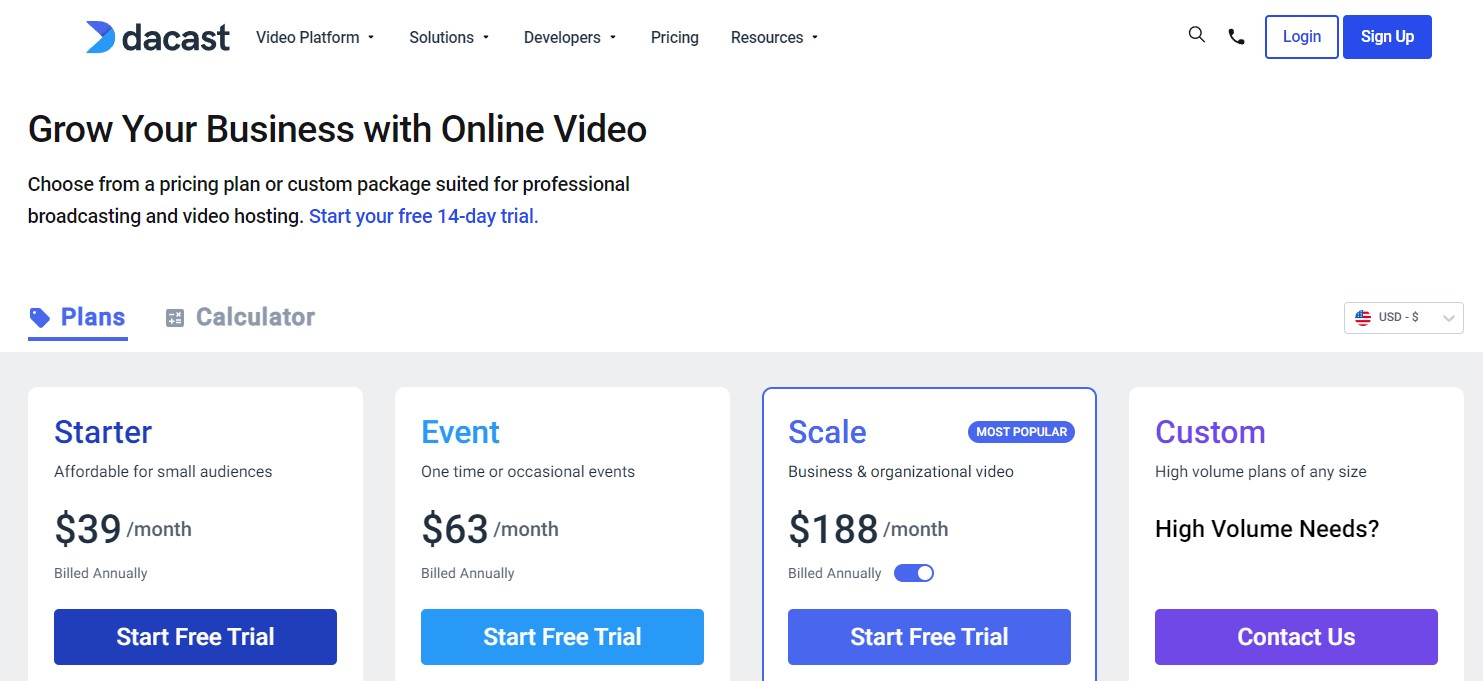Toggle Scale plan Billed Annually switch
The image size is (1483, 681).
(x=914, y=573)
